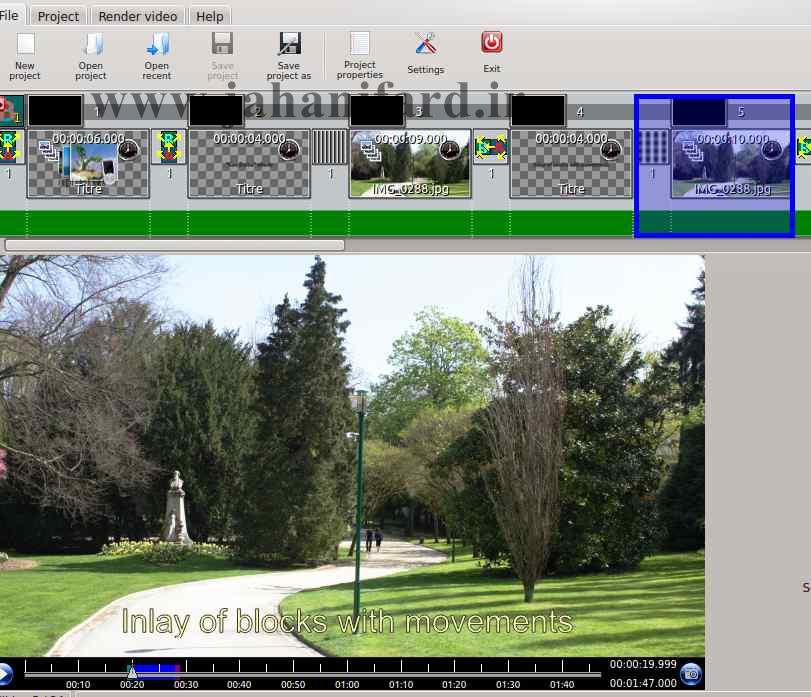Select the slide 4 Titre thumbnail
This screenshot has height=697, width=811.
(571, 163)
